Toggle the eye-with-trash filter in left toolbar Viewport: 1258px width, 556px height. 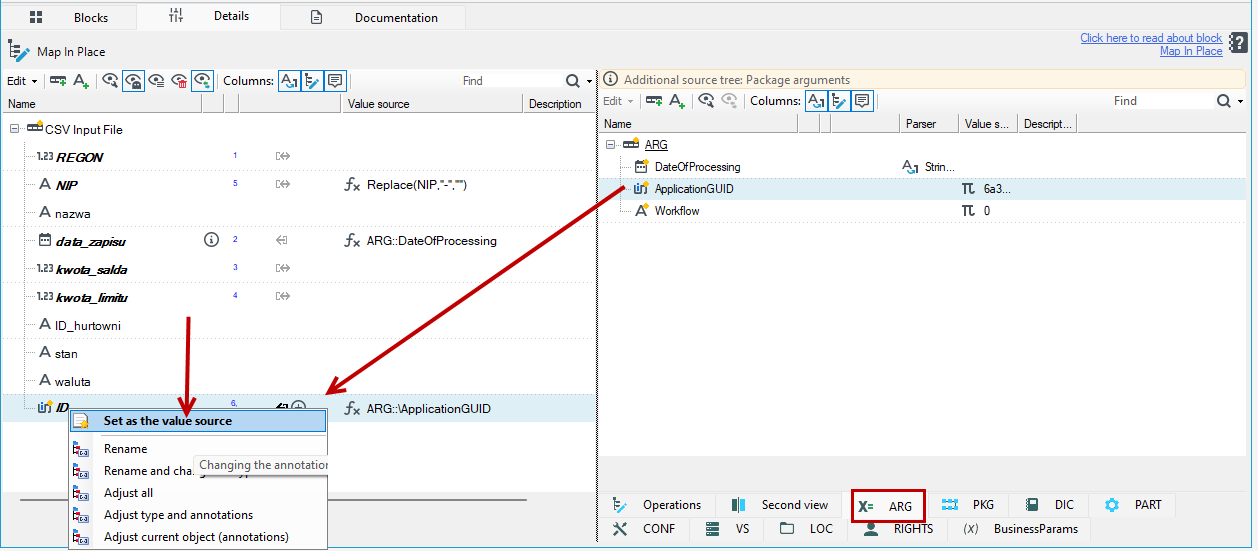coord(180,81)
